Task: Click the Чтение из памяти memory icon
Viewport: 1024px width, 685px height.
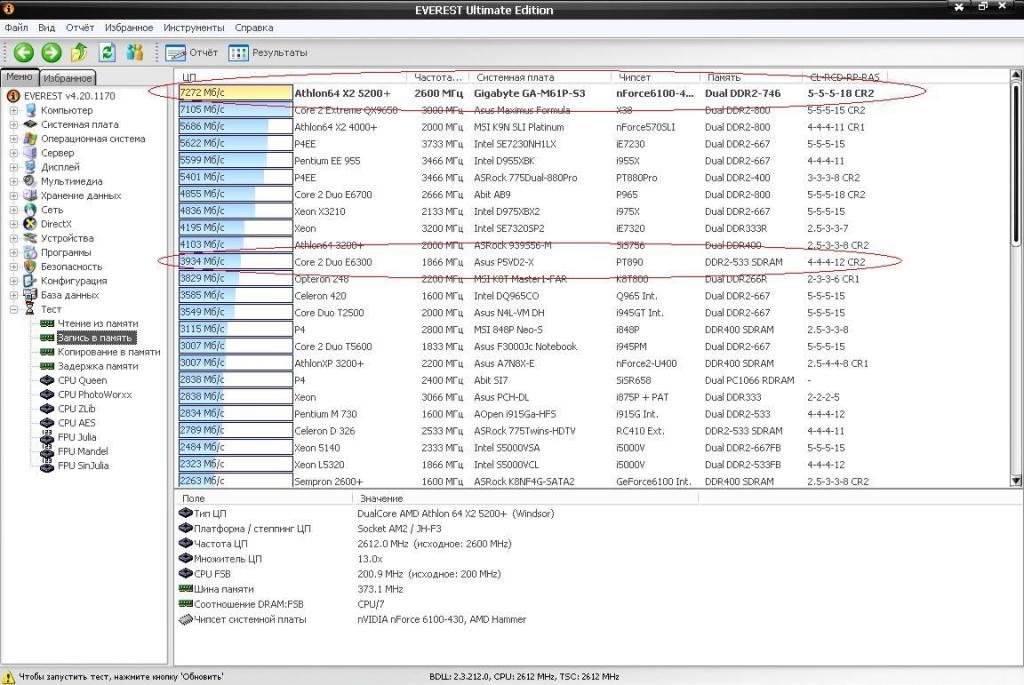Action: [x=47, y=323]
